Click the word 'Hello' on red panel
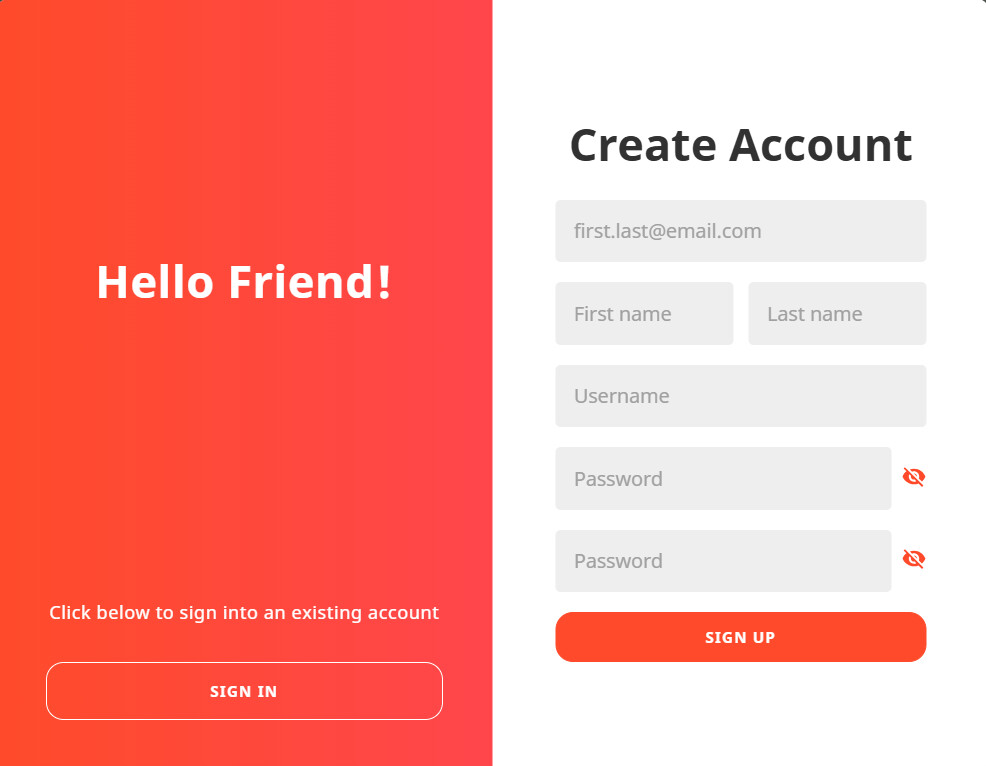 [x=155, y=282]
